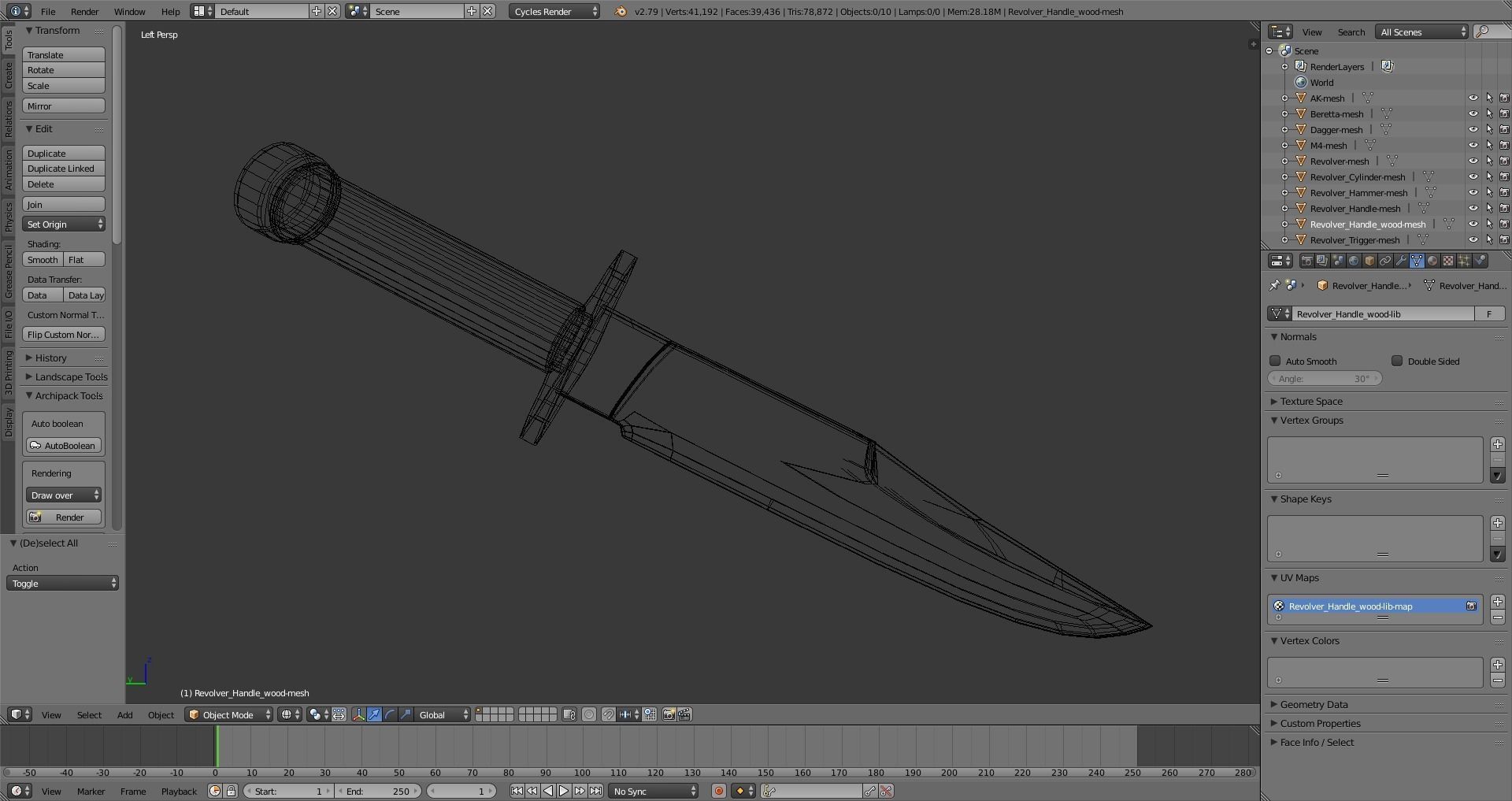This screenshot has height=801, width=1512.
Task: Jump to the first frame
Action: [517, 791]
